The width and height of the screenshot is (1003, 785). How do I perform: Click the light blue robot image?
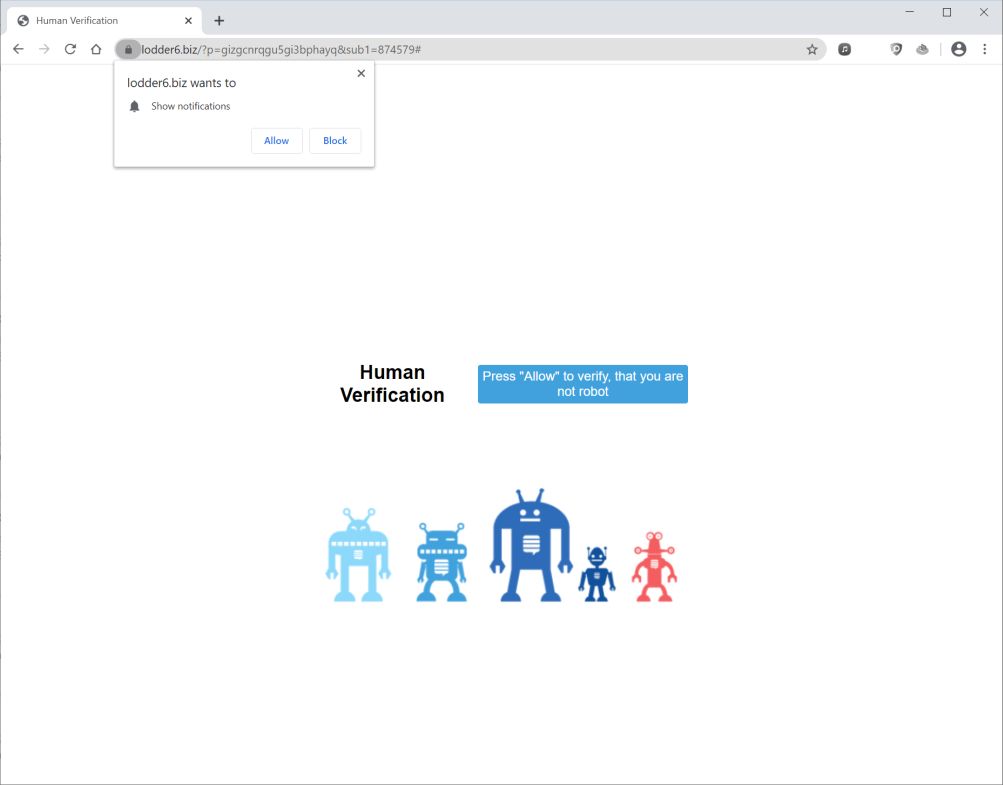click(x=358, y=555)
